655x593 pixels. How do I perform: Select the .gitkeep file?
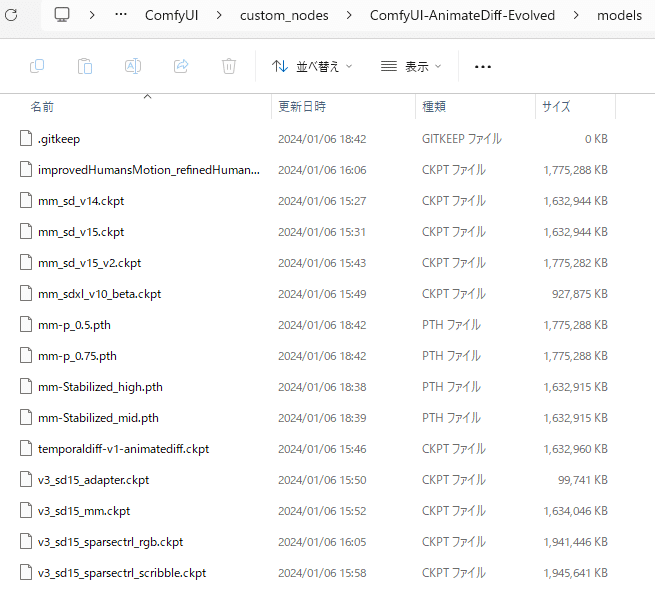(x=58, y=139)
